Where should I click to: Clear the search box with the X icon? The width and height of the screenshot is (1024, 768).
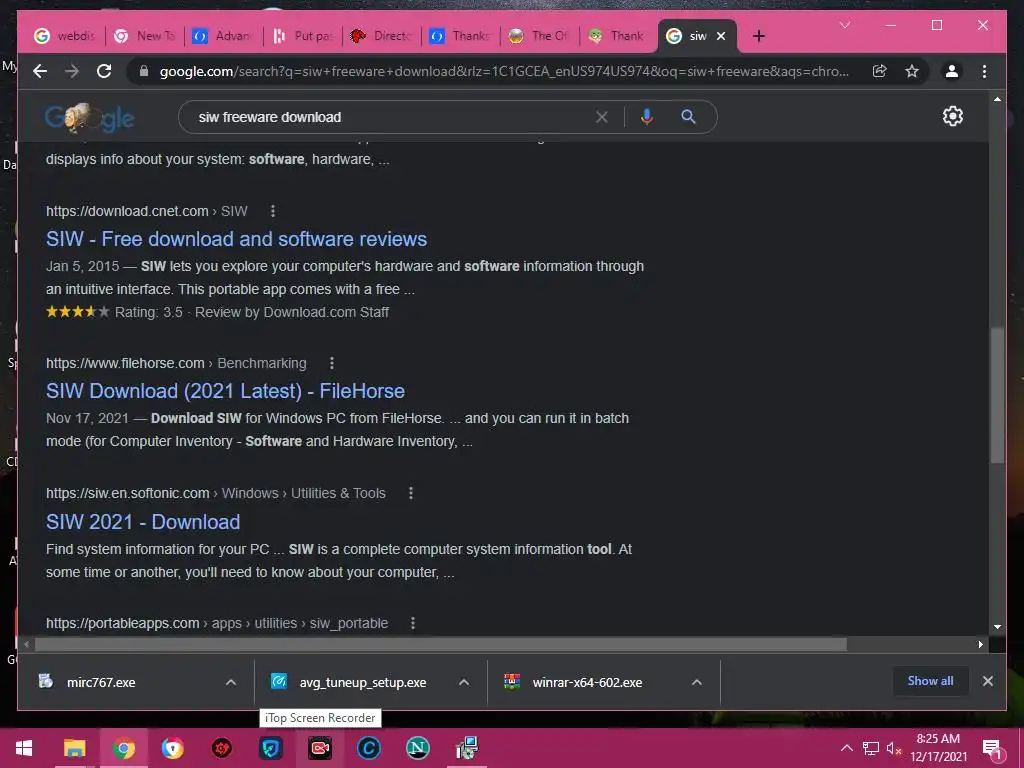[601, 117]
